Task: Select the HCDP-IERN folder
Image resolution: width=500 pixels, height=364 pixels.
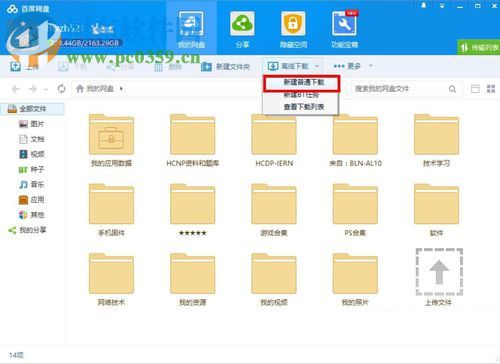Action: (x=274, y=140)
